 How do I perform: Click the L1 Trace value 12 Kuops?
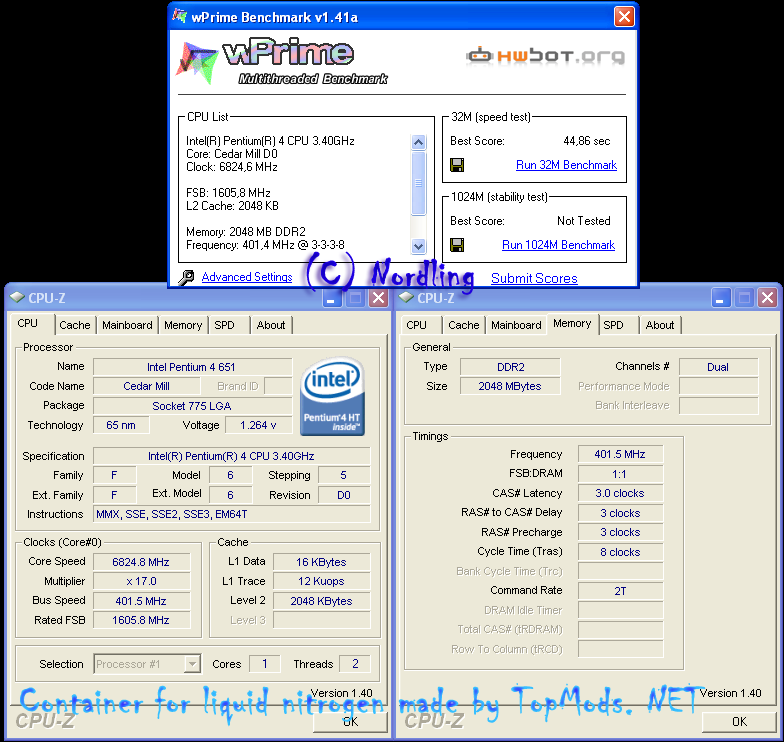(x=322, y=581)
